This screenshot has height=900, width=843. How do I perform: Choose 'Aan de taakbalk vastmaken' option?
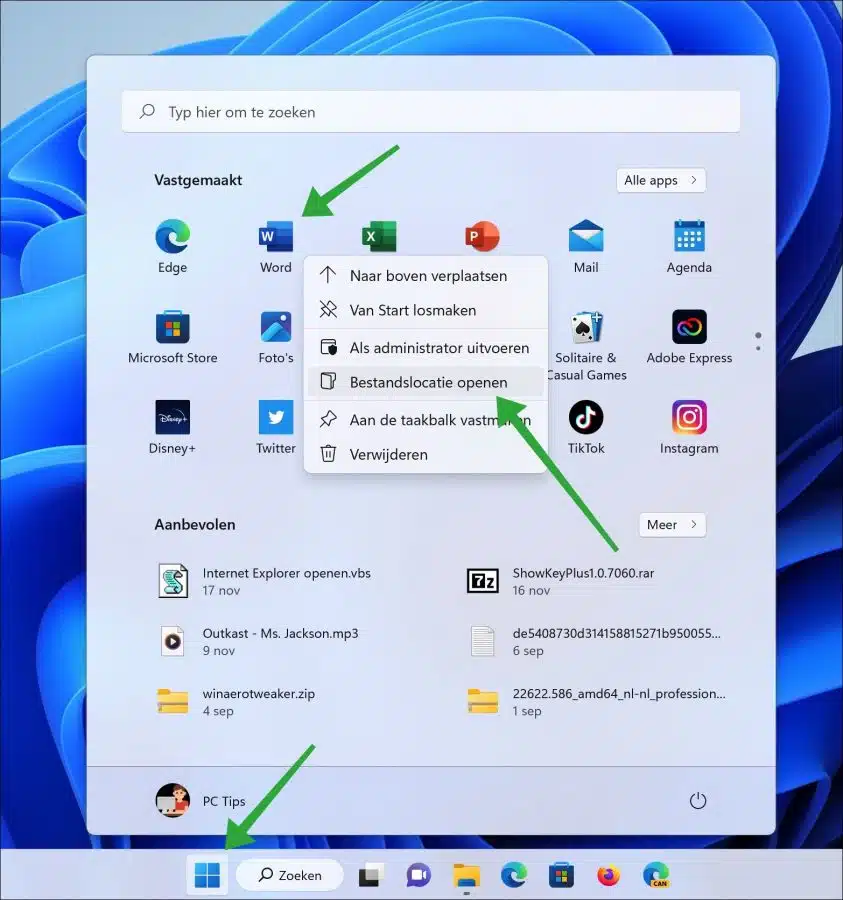pos(425,420)
